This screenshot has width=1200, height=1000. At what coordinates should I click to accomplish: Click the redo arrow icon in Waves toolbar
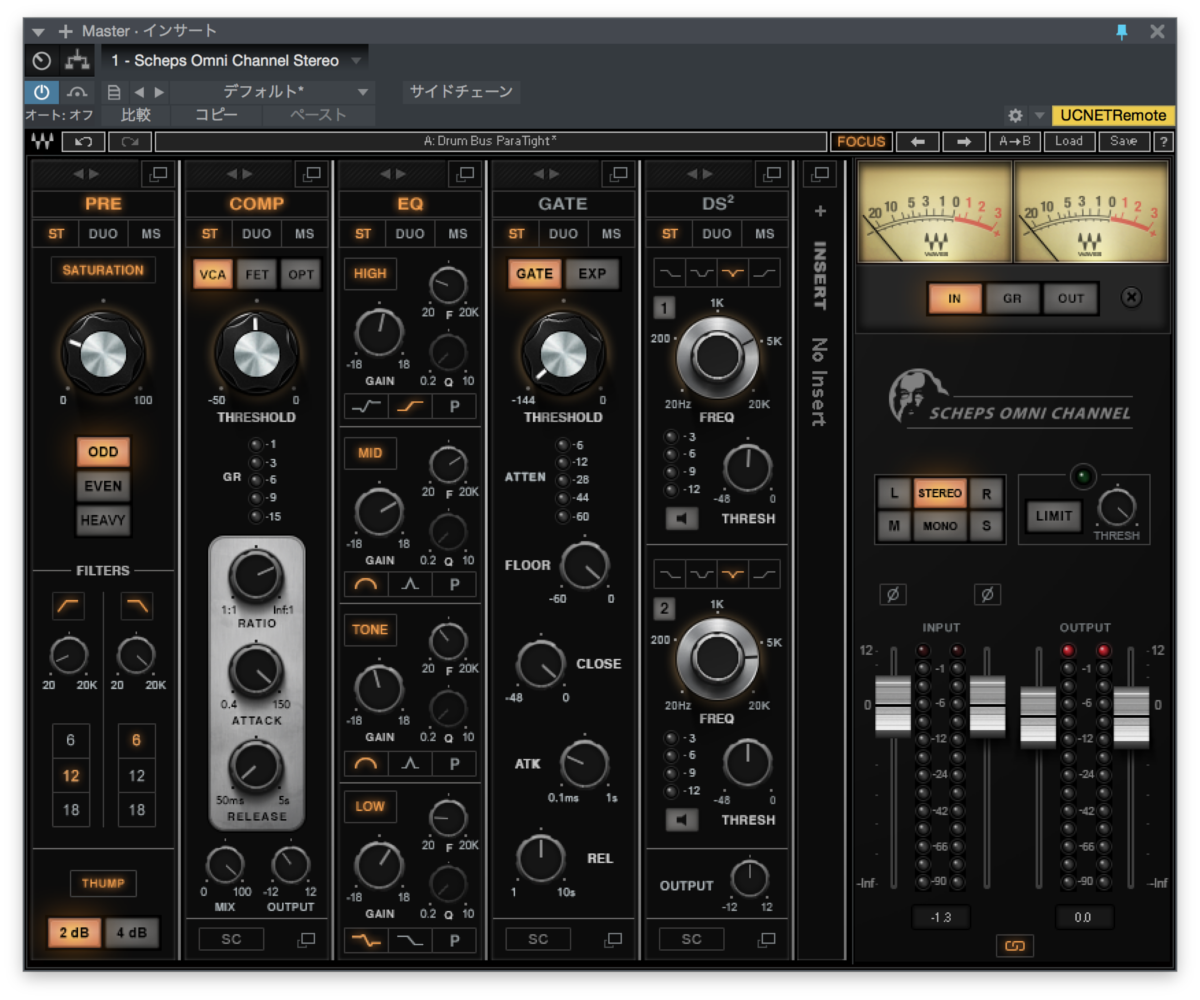pos(131,142)
